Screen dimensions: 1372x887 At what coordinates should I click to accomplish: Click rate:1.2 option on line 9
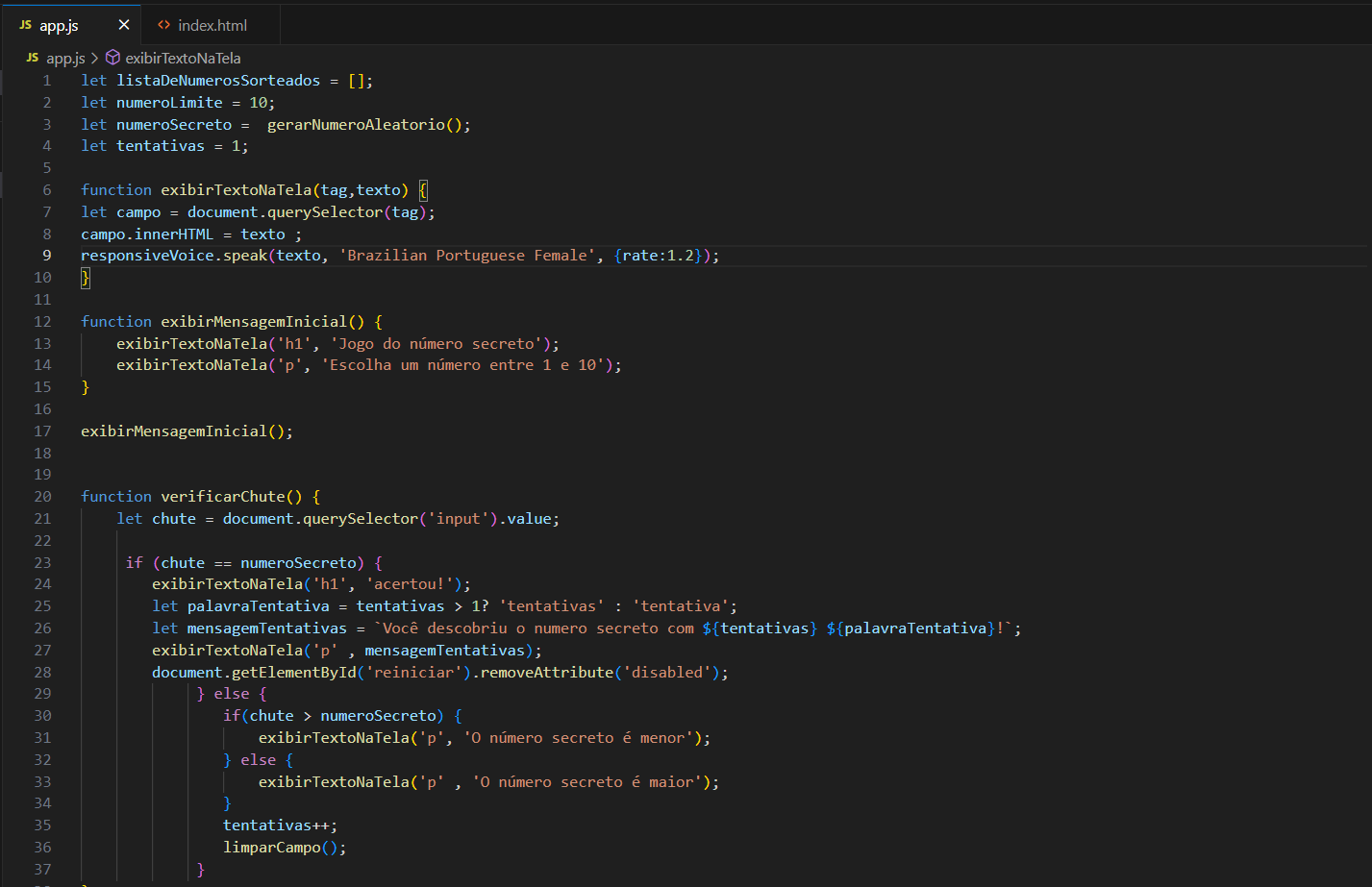click(658, 256)
